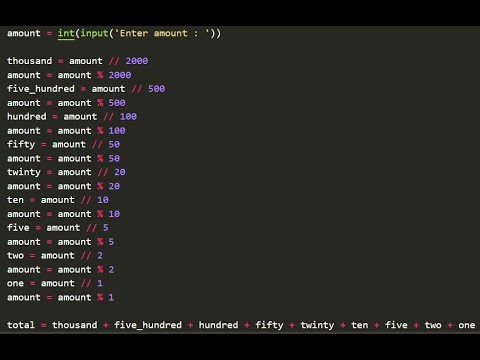
Task: Click 10 in "ten = amount // 10"
Action: coord(103,200)
